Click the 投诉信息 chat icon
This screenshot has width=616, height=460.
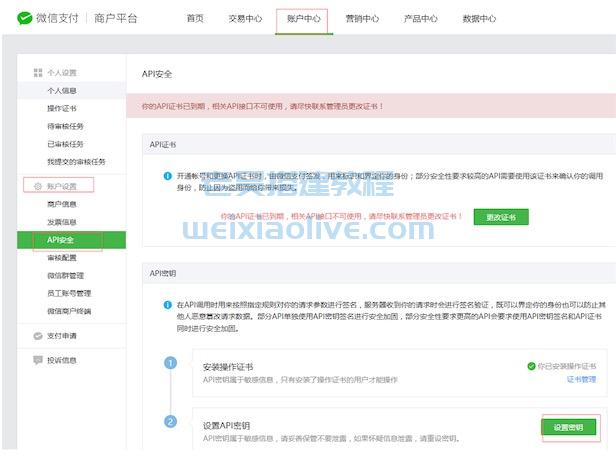pyautogui.click(x=38, y=360)
